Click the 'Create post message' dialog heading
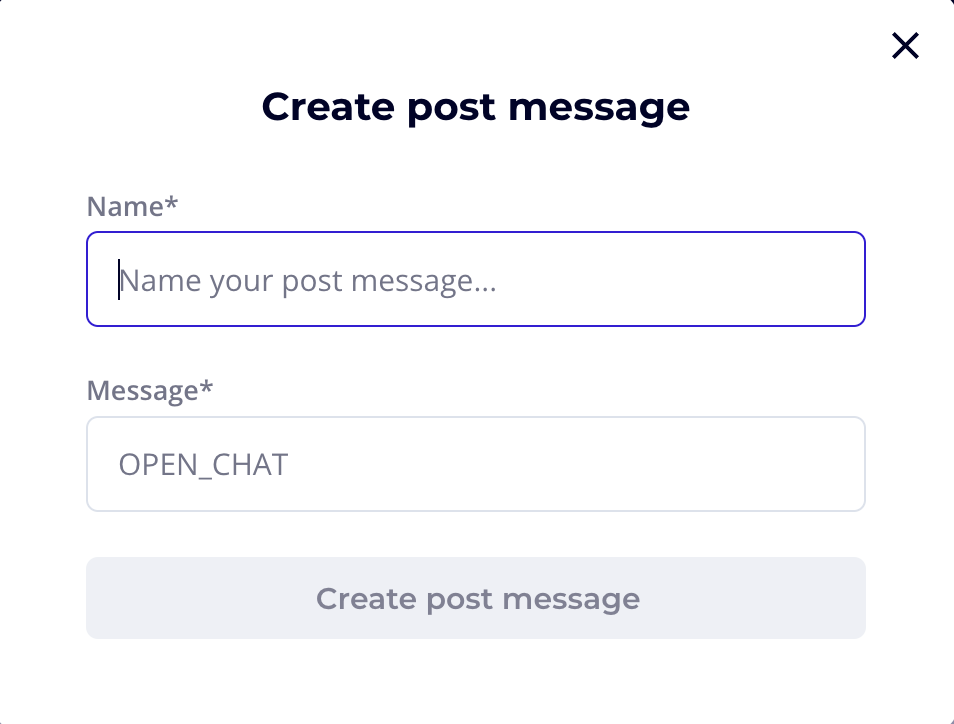Screen dimensions: 954x724 point(476,106)
